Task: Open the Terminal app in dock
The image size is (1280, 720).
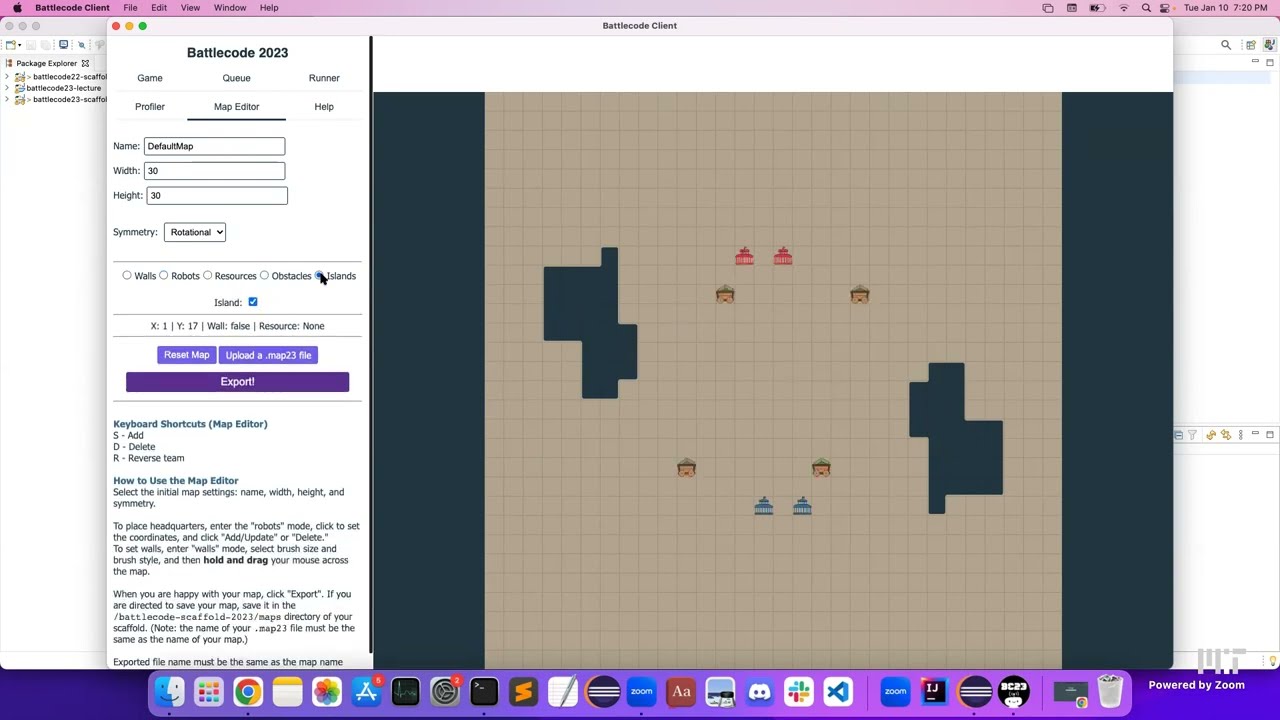Action: 484,692
